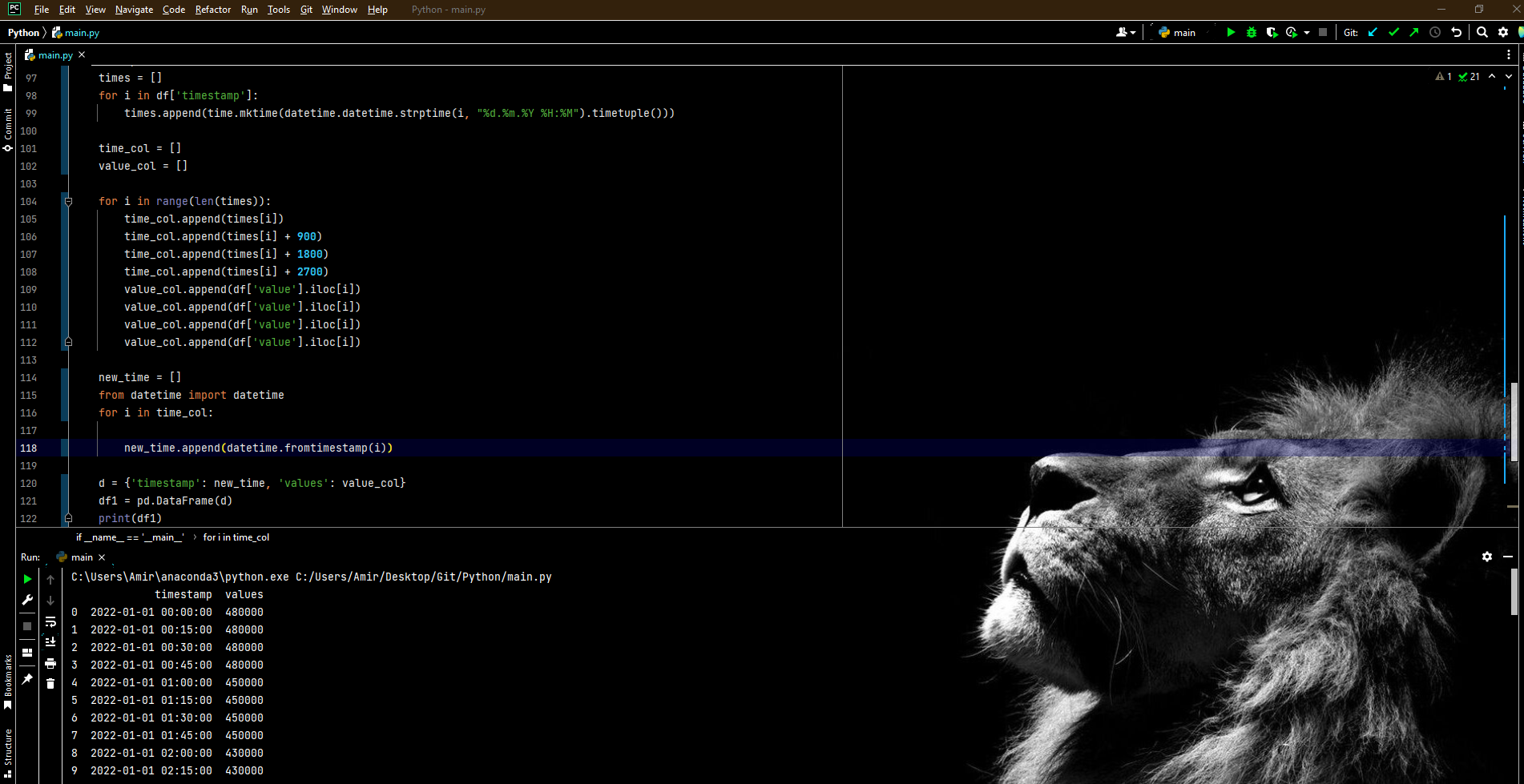Toggle scroll to end of console
This screenshot has height=784, width=1524.
pos(50,642)
